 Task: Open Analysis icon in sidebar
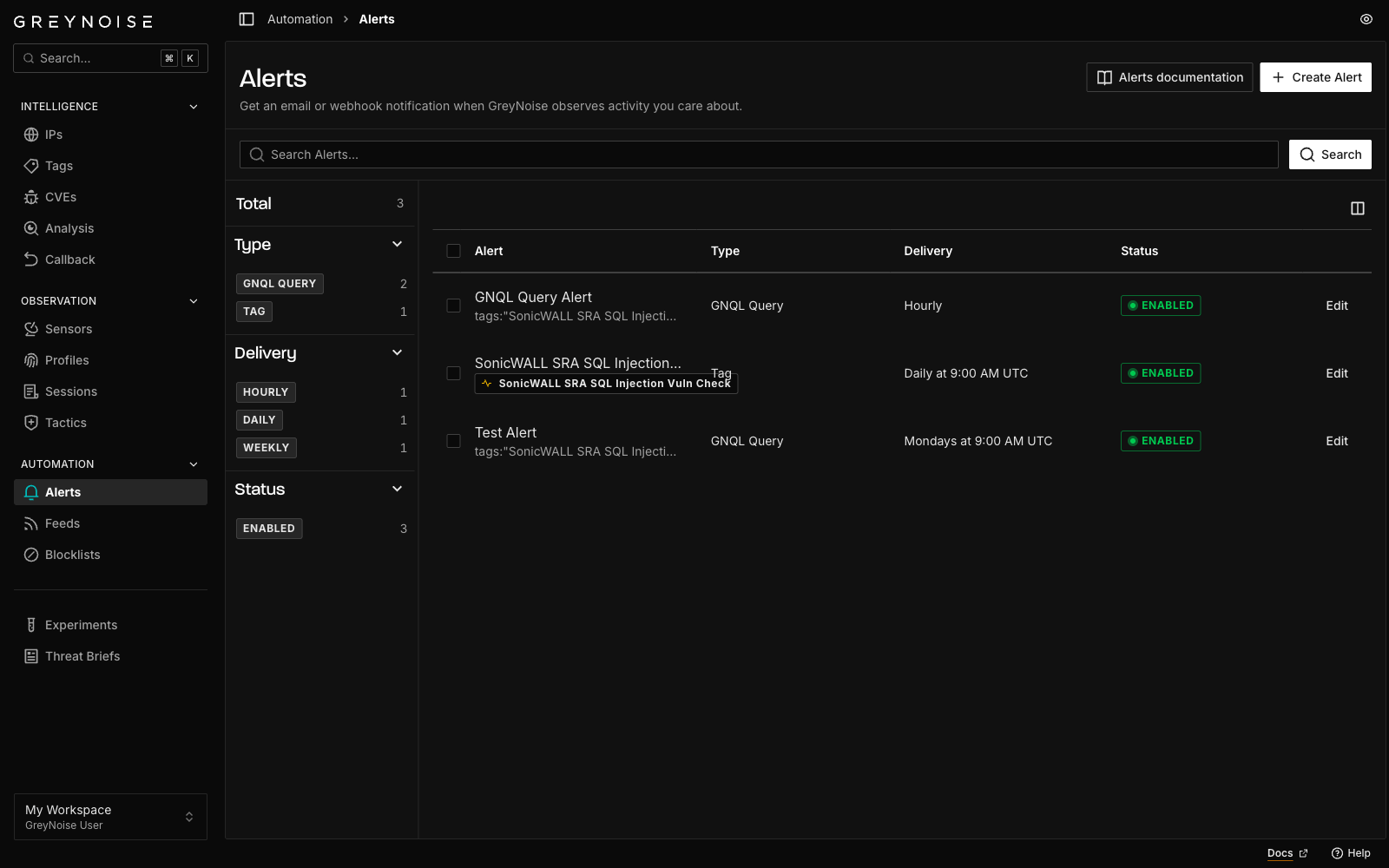[31, 228]
